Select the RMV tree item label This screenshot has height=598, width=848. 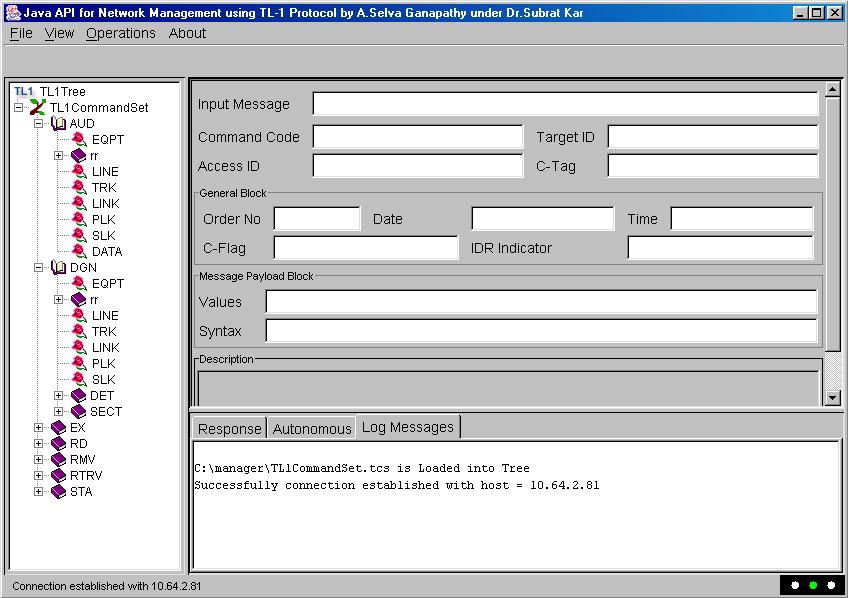point(83,460)
